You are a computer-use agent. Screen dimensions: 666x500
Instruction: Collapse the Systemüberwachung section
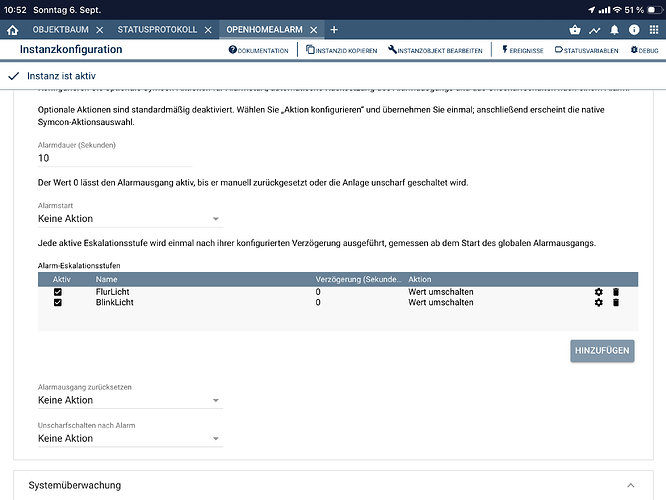[631, 485]
